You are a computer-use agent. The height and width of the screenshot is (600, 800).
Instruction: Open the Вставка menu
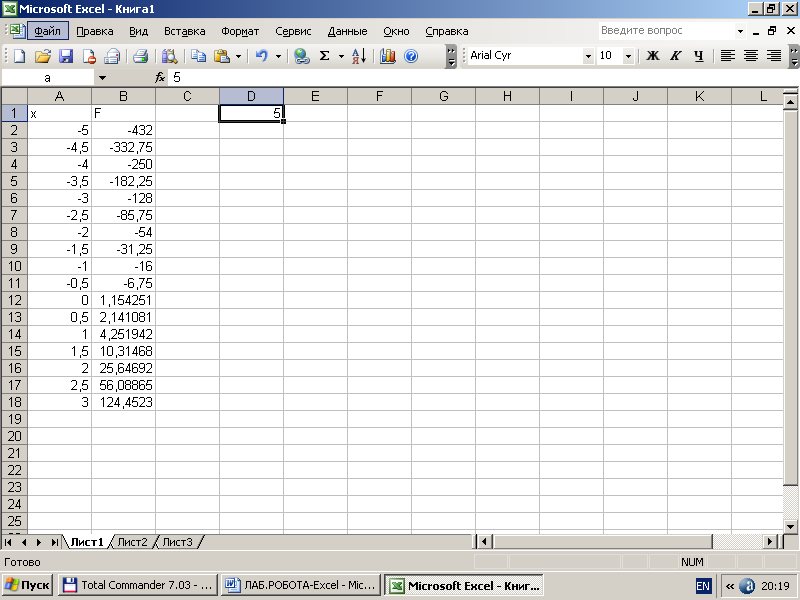[x=185, y=31]
